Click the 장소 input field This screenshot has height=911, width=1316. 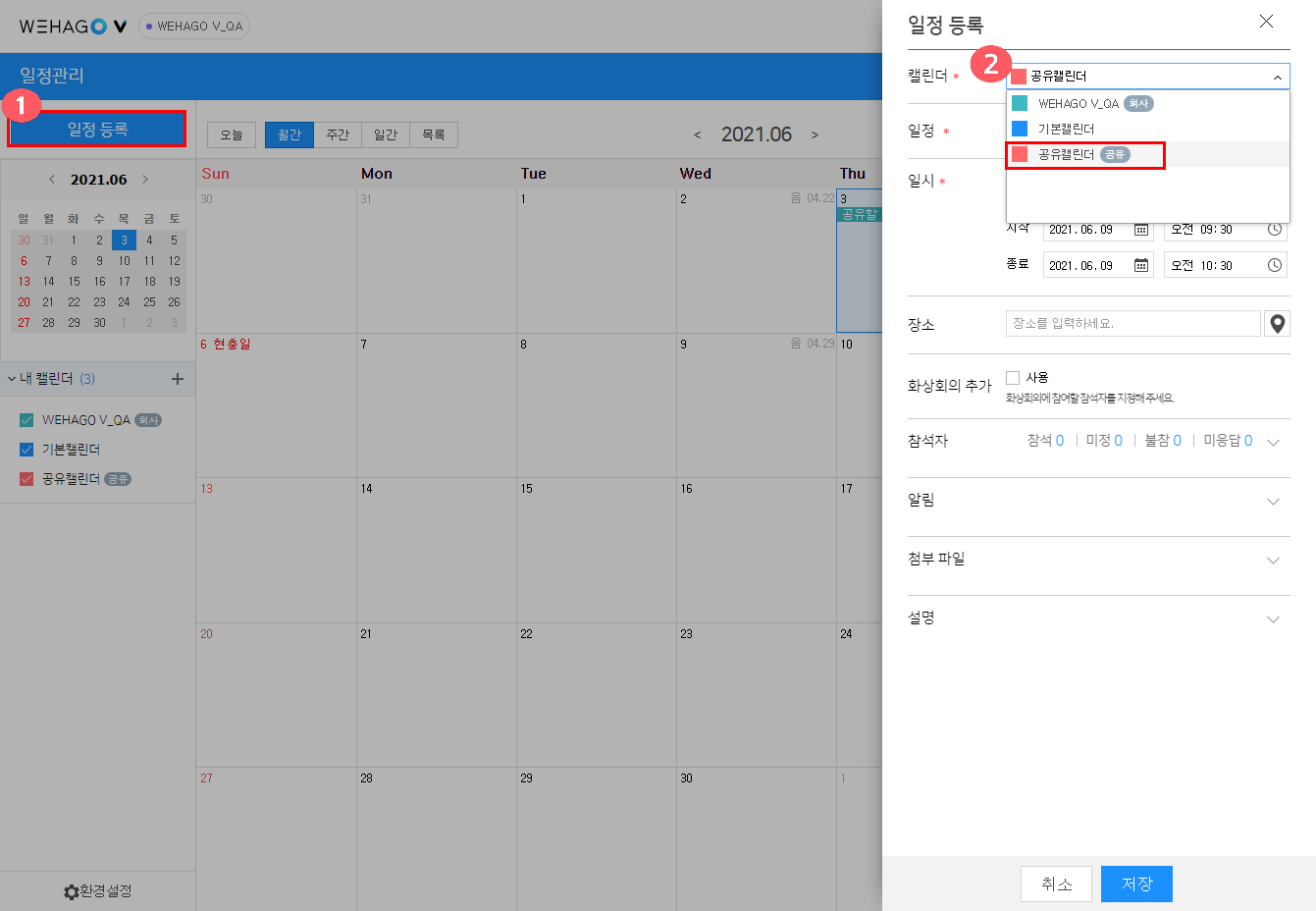click(1132, 324)
